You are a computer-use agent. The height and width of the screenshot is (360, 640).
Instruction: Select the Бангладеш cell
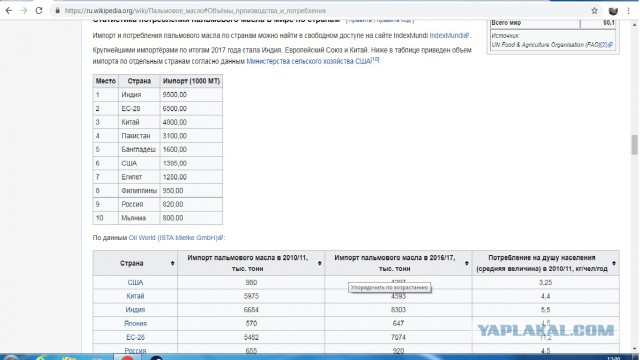click(x=139, y=149)
